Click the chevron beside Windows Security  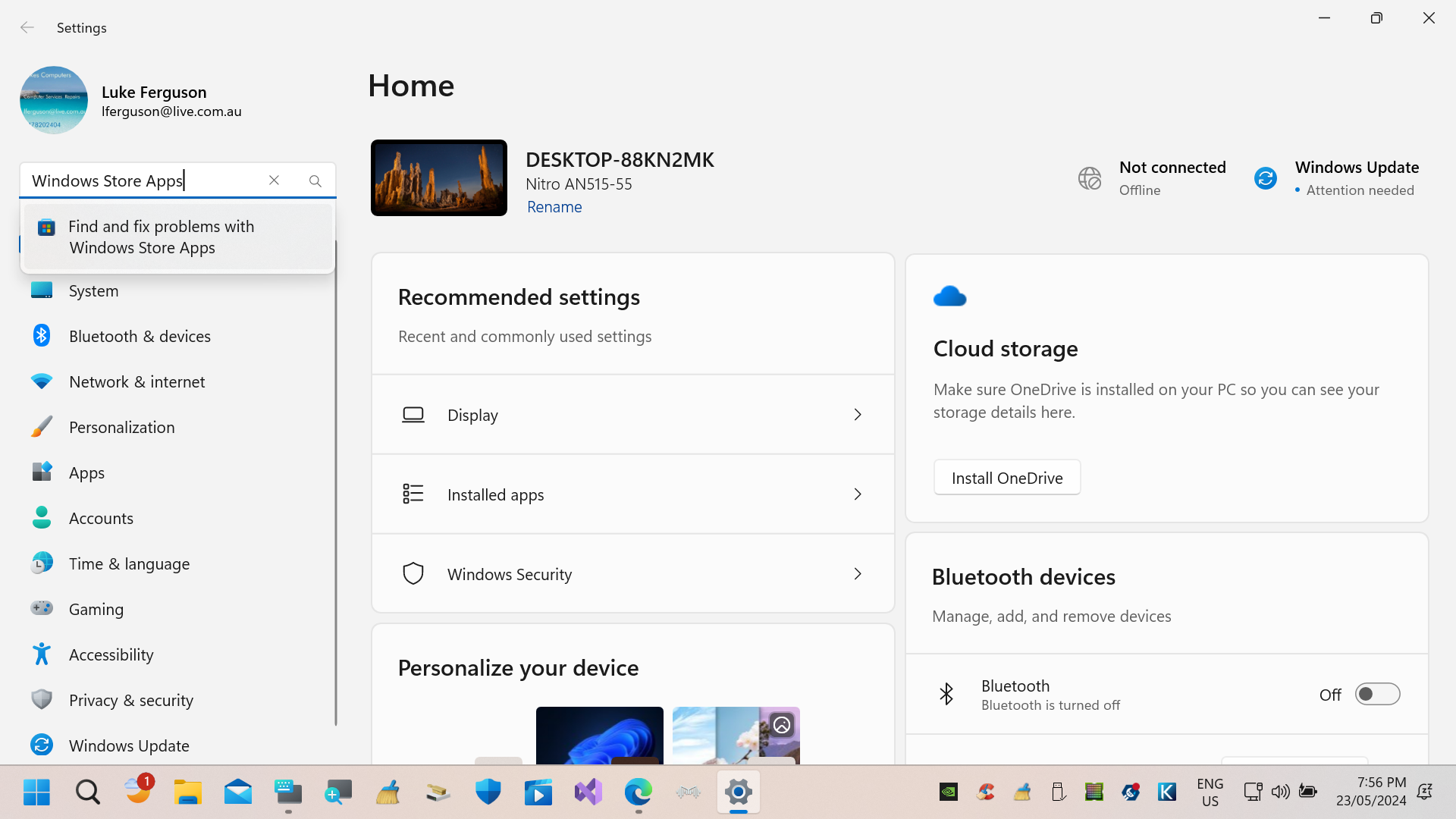858,574
